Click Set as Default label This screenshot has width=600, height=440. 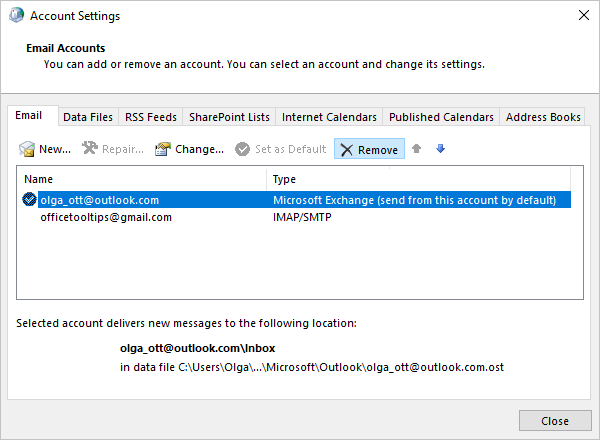coord(290,149)
